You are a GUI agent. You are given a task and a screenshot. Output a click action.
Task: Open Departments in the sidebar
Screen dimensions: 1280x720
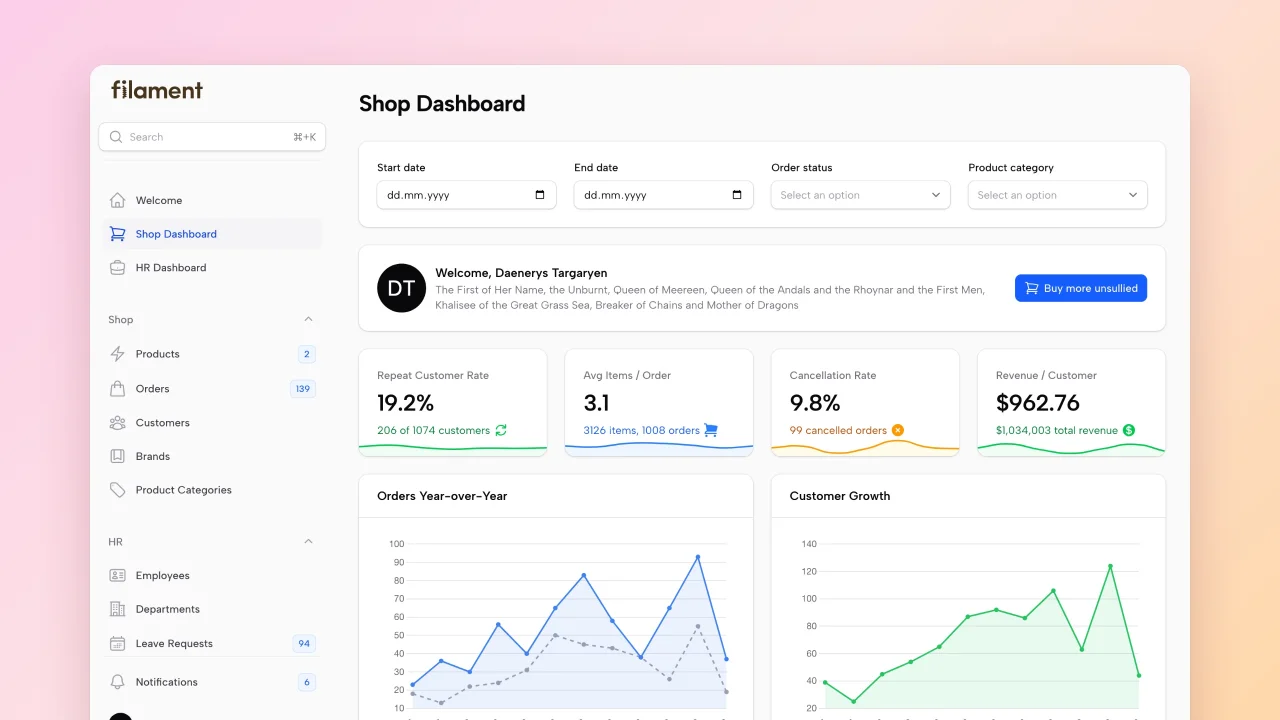pos(212,609)
